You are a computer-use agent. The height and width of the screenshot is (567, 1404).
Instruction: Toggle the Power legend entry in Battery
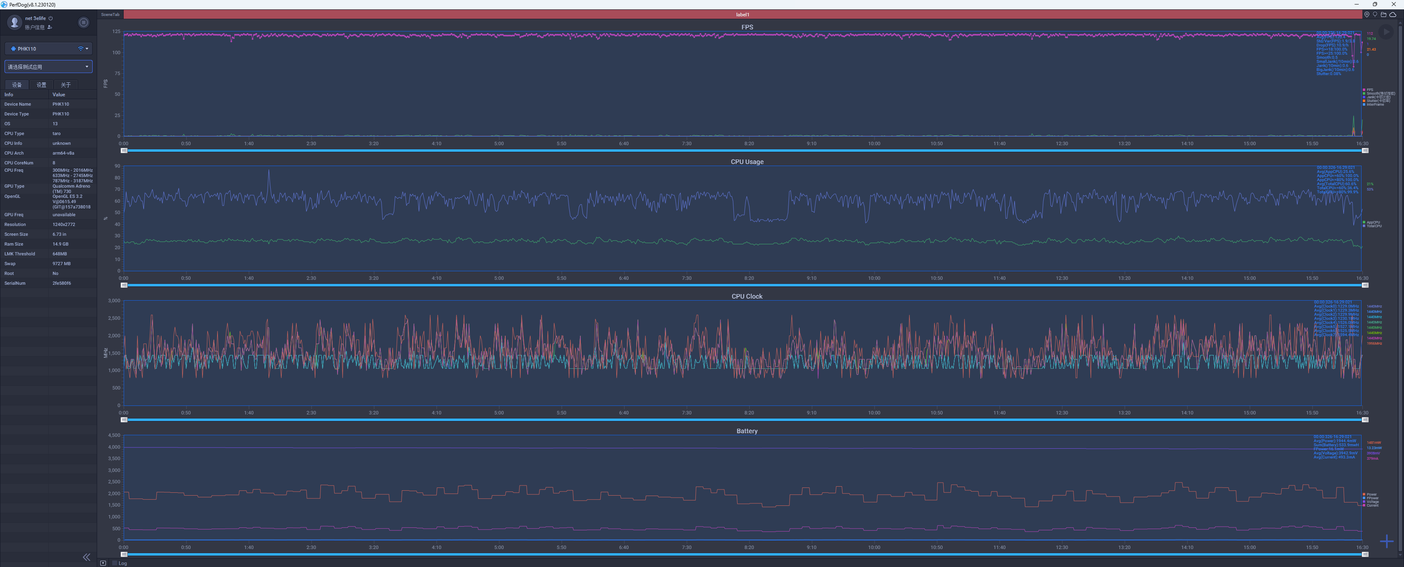(1370, 494)
